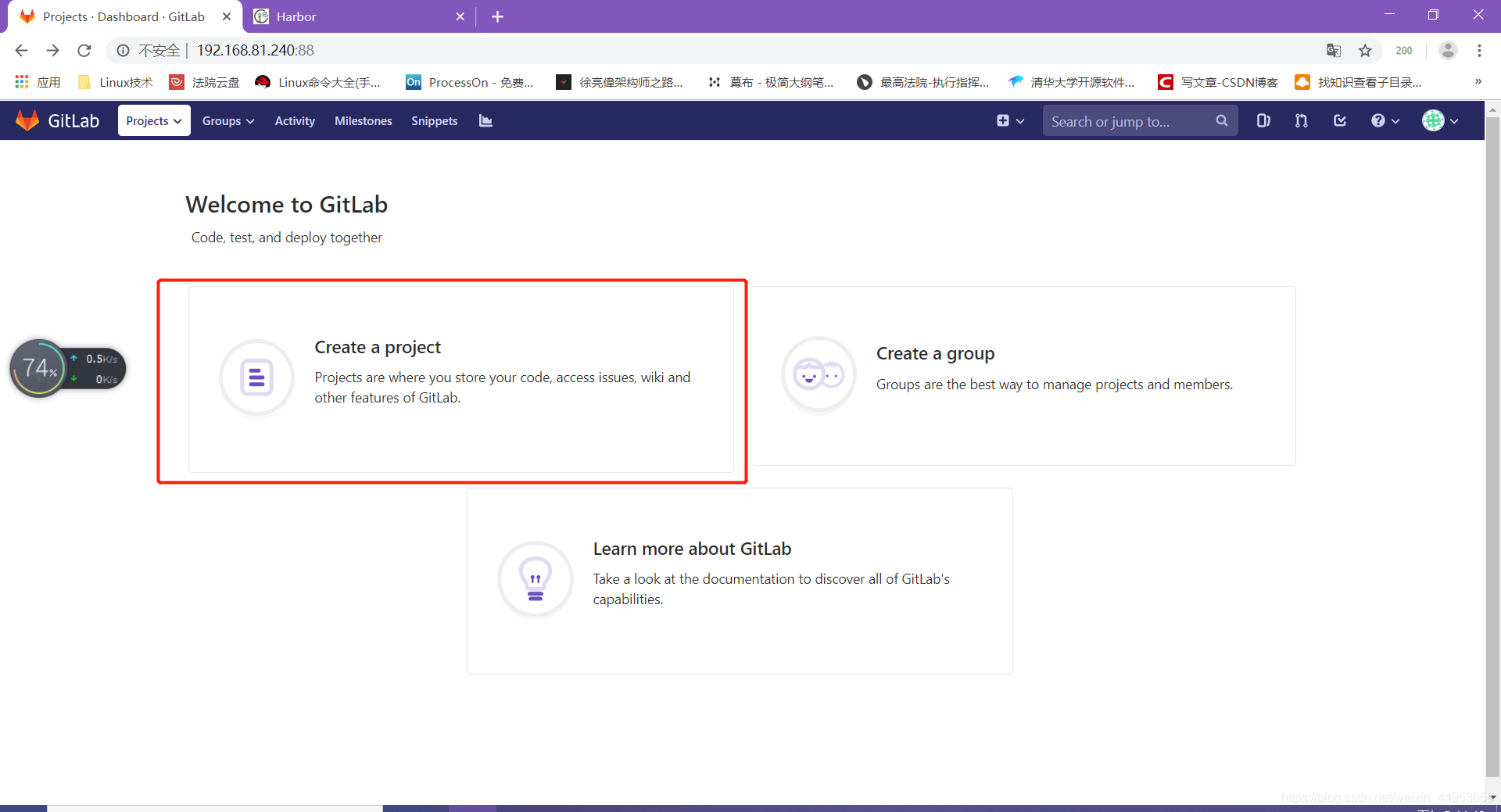This screenshot has width=1501, height=812.
Task: Bookmark this page with star icon
Action: [1365, 50]
